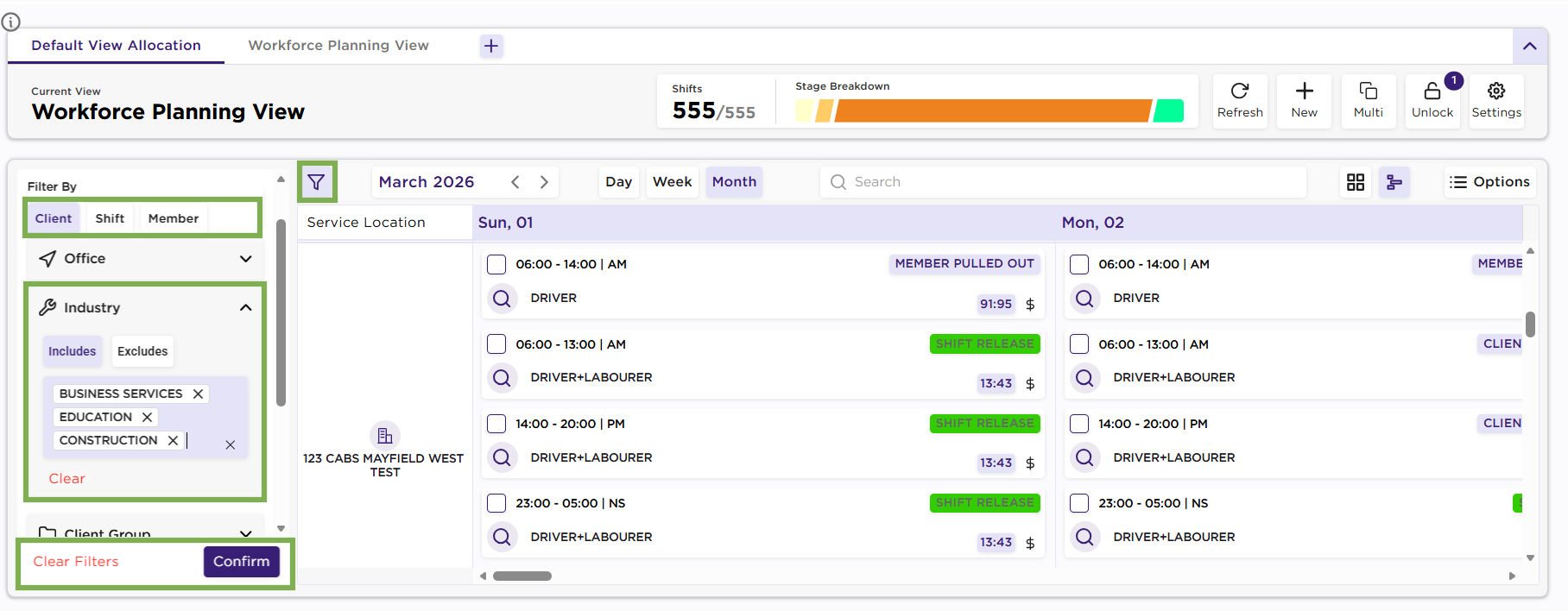Select Sunday 23:00 - 05:00 NS shift checkbox
The width and height of the screenshot is (1568, 611).
click(x=496, y=503)
